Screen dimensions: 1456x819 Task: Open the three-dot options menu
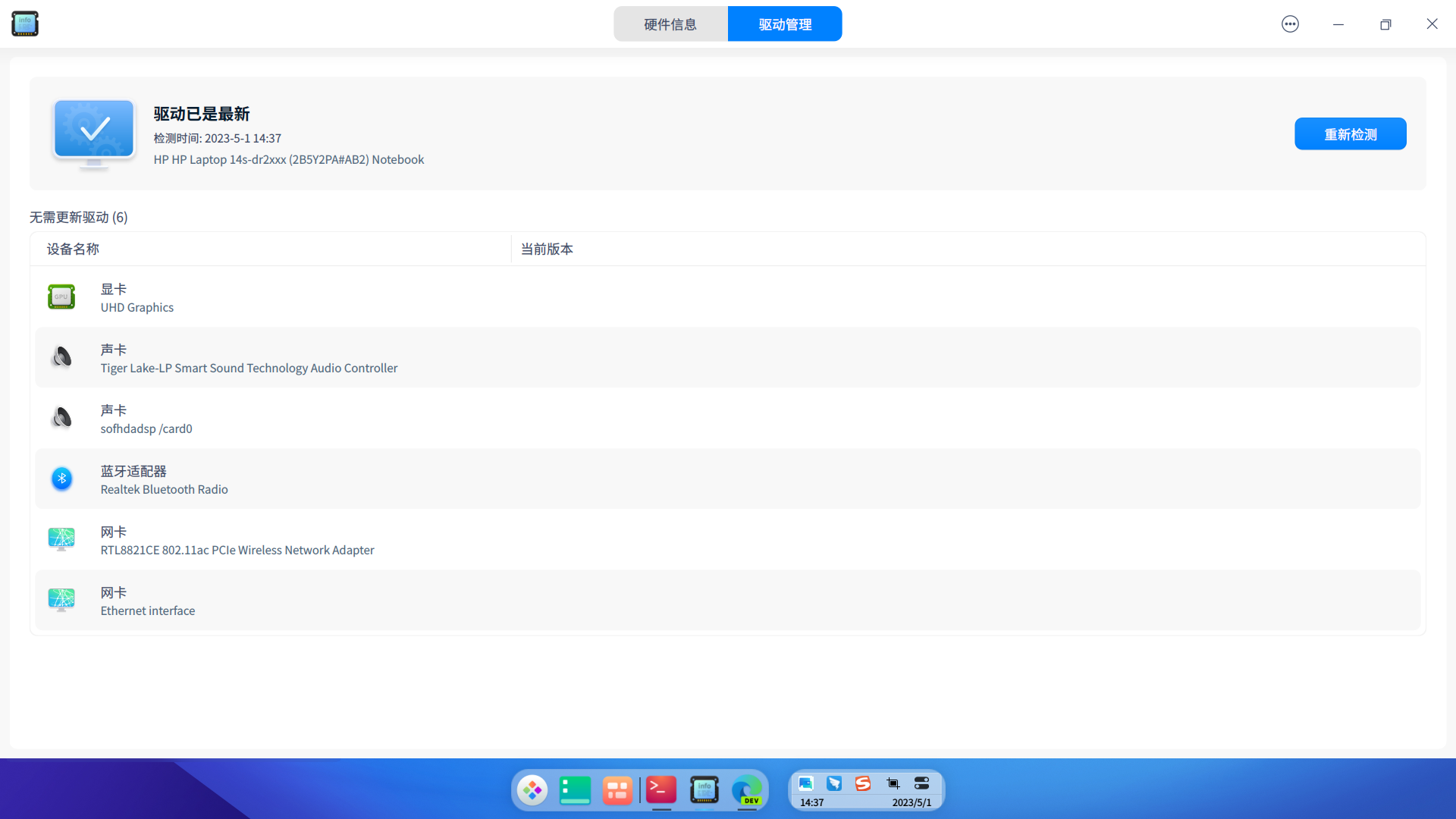click(x=1290, y=24)
